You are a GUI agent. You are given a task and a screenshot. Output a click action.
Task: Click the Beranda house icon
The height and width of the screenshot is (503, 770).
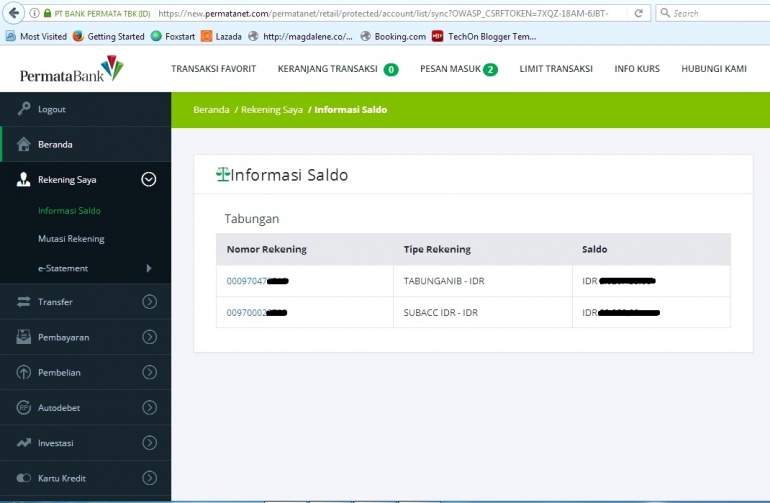[24, 144]
